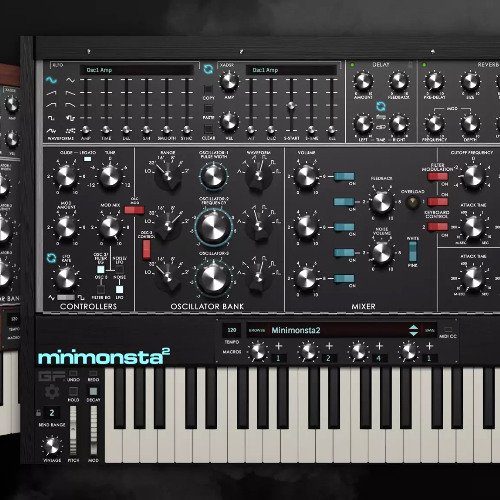The height and width of the screenshot is (500, 500).
Task: Enable the Legato switch
Action: [87, 159]
